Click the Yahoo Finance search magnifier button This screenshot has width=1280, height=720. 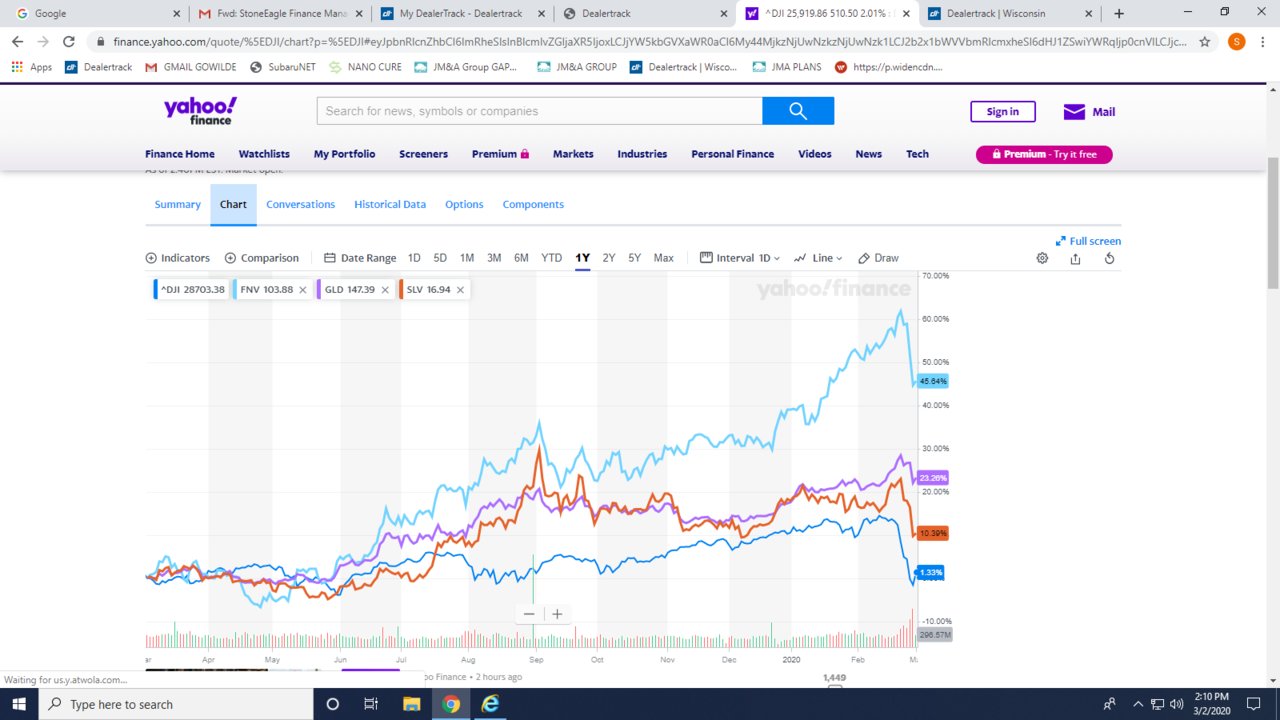pyautogui.click(x=798, y=111)
